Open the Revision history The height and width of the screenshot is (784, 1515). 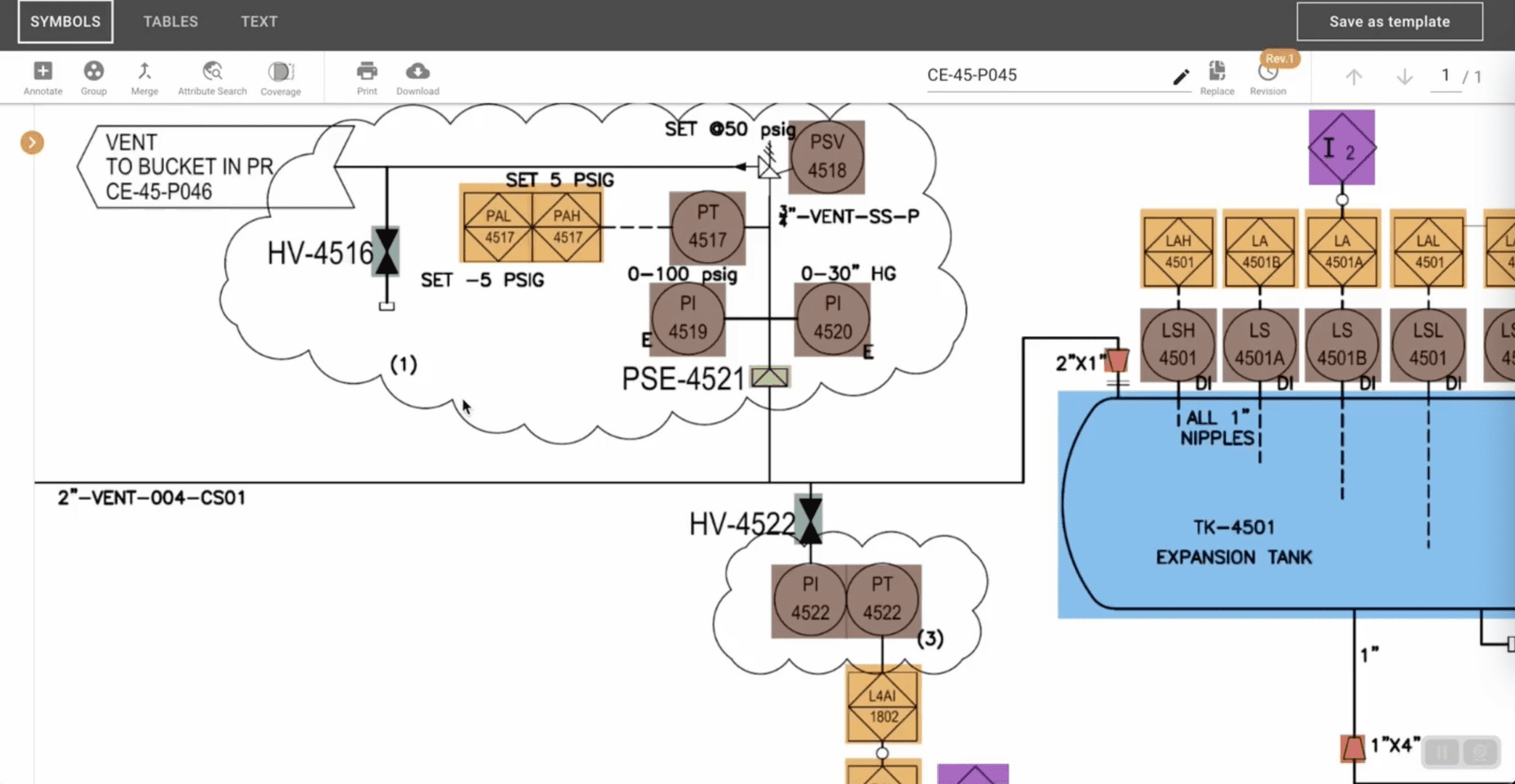click(1267, 73)
